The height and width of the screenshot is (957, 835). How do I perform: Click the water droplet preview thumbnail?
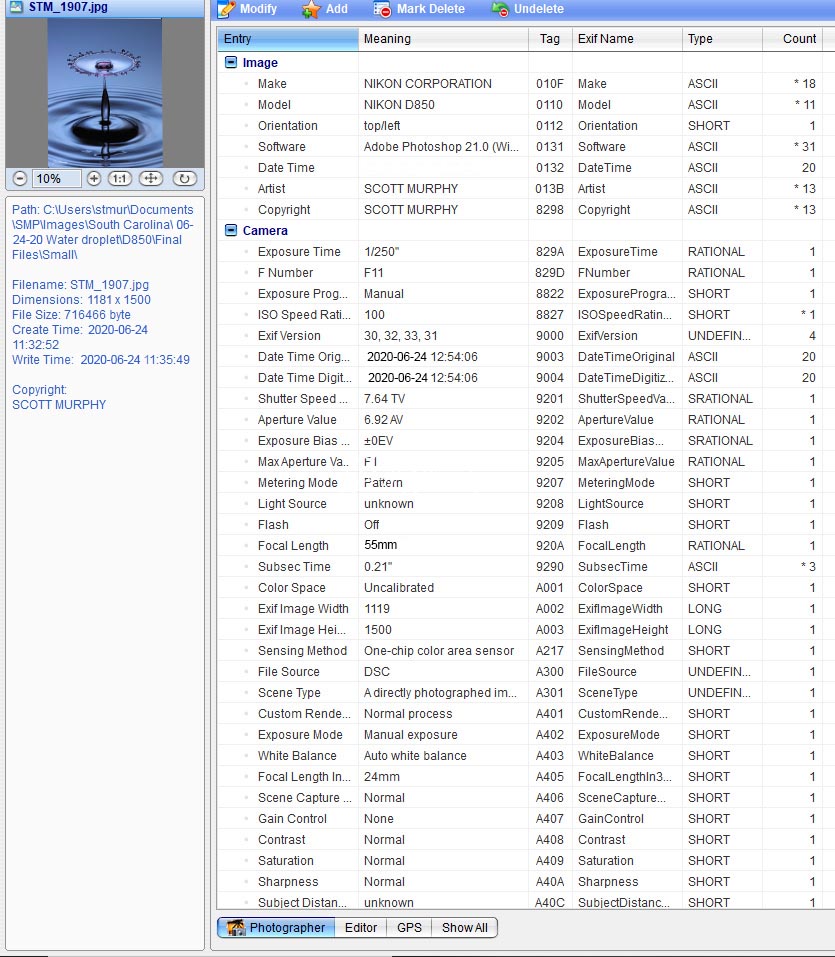104,92
